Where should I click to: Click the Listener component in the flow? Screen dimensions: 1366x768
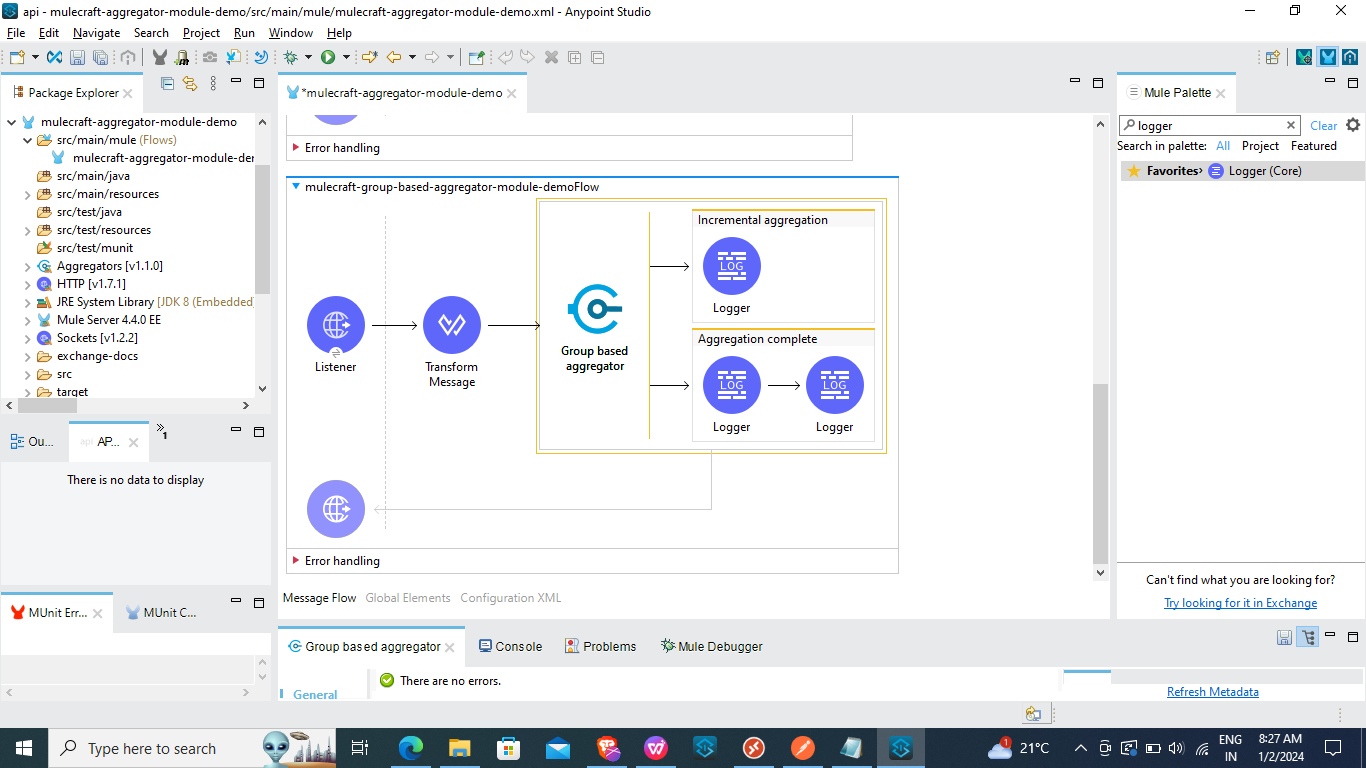tap(335, 325)
